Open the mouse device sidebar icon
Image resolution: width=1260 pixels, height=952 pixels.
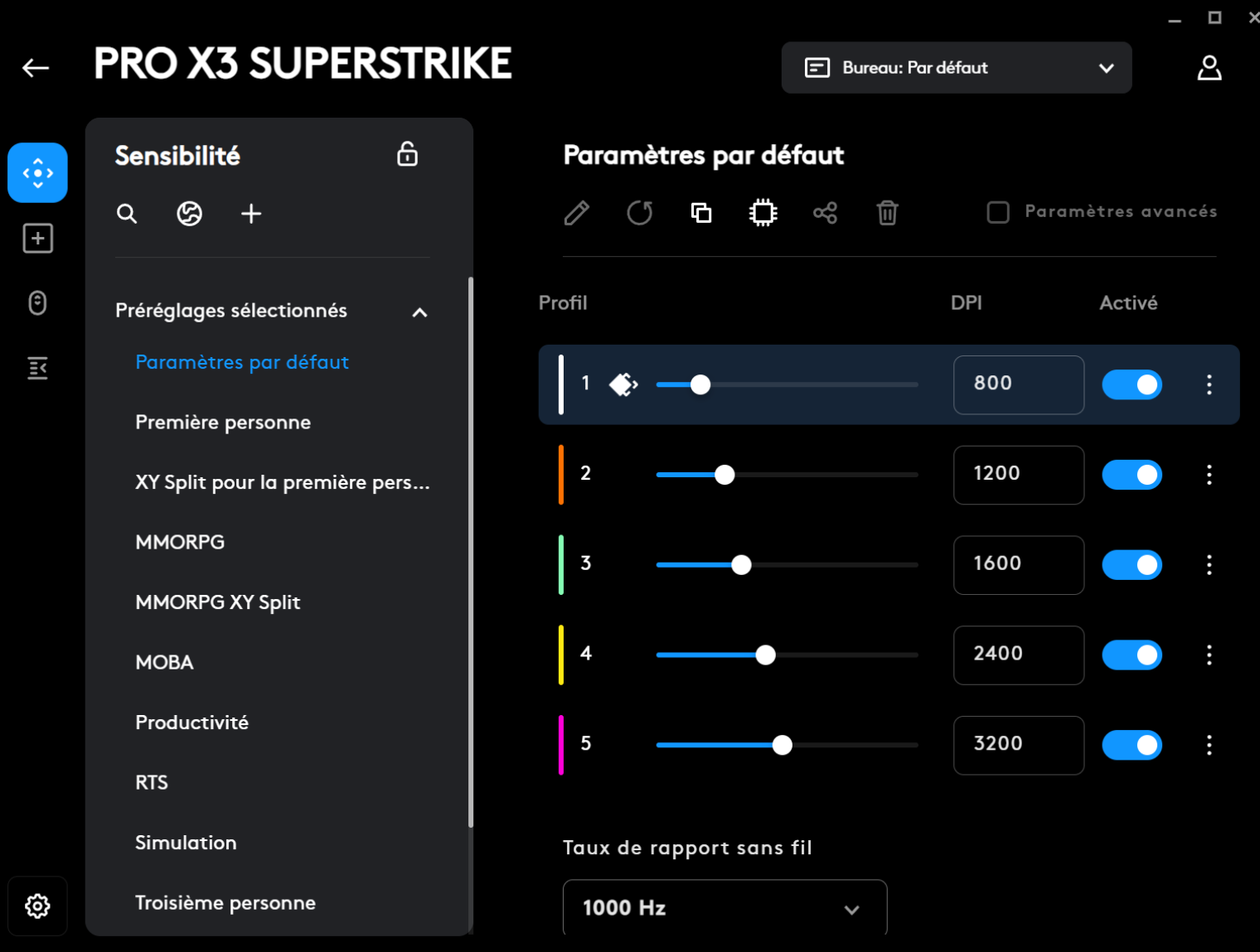tap(37, 303)
